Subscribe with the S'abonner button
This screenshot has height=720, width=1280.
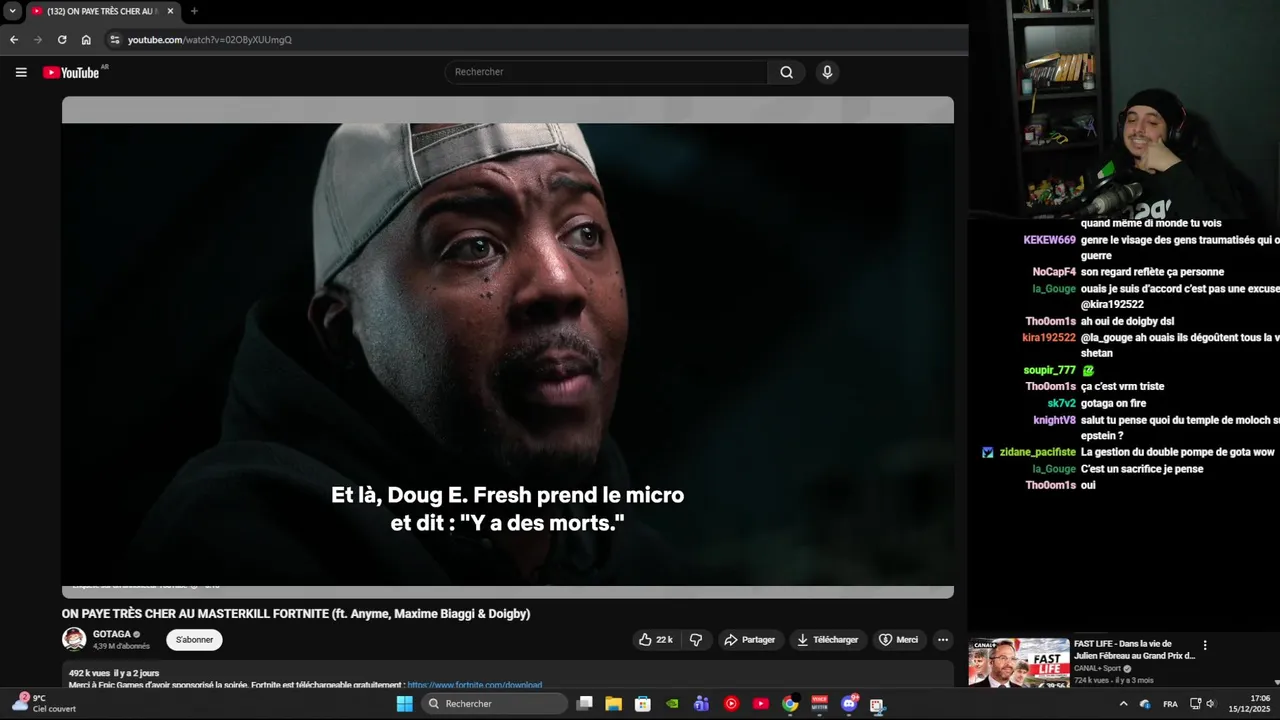click(x=194, y=640)
